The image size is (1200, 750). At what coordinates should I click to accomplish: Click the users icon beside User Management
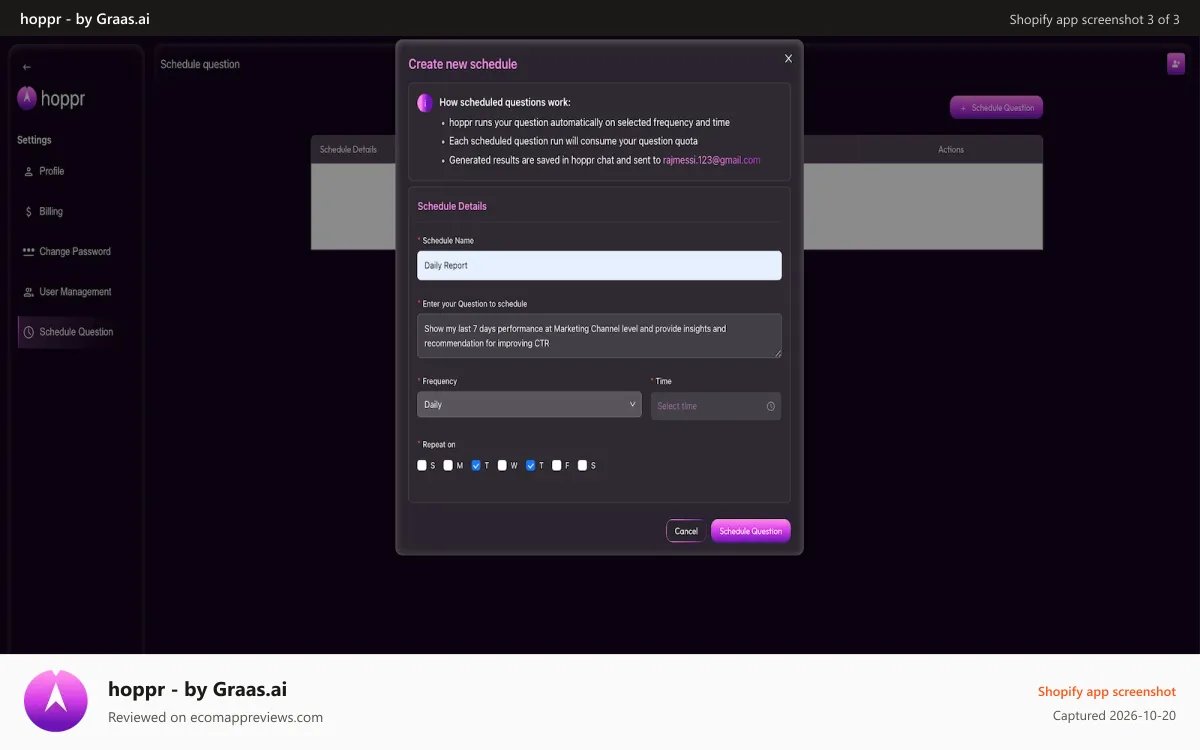point(28,292)
